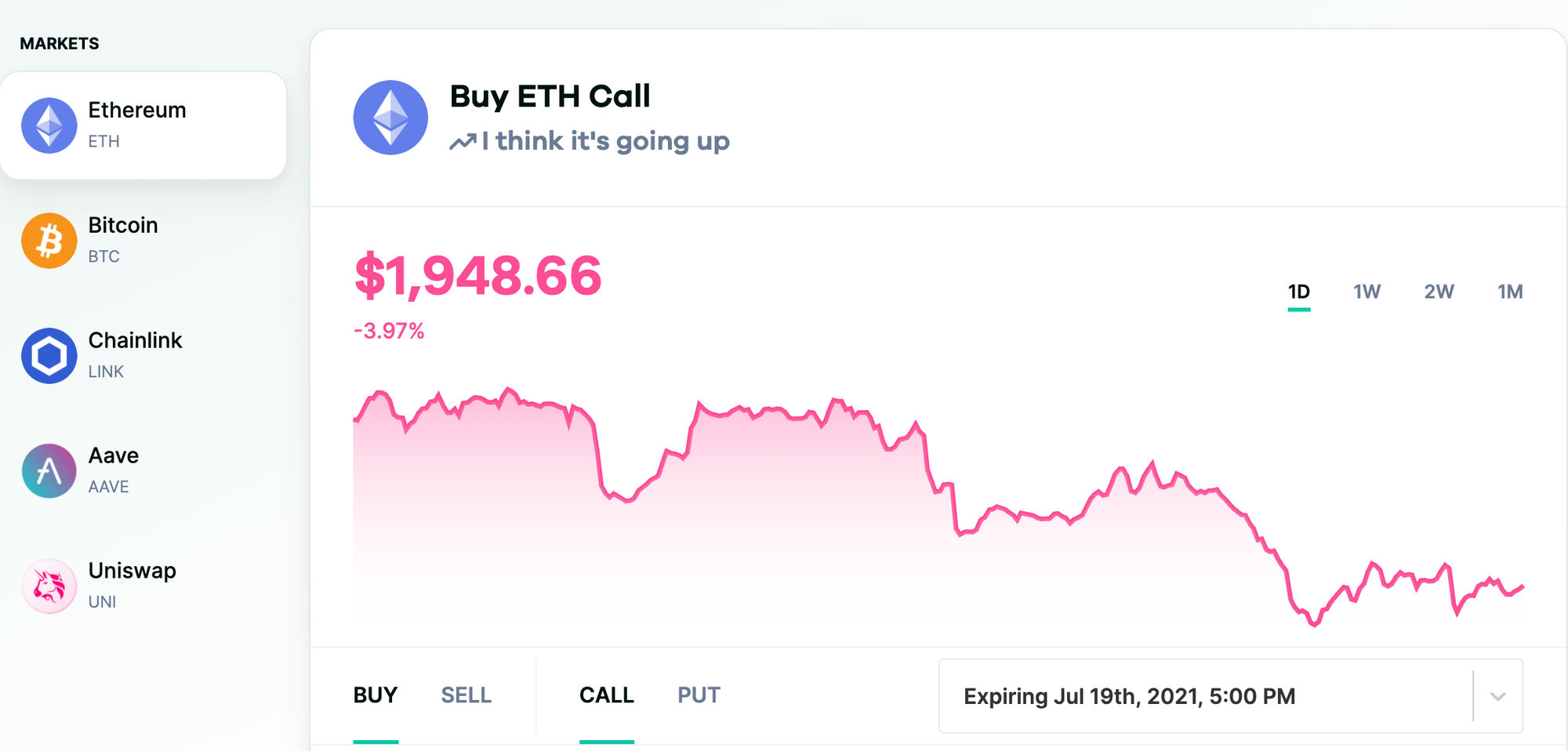Viewport: 1568px width, 751px height.
Task: Switch chart range to 1D
Action: pos(1298,292)
